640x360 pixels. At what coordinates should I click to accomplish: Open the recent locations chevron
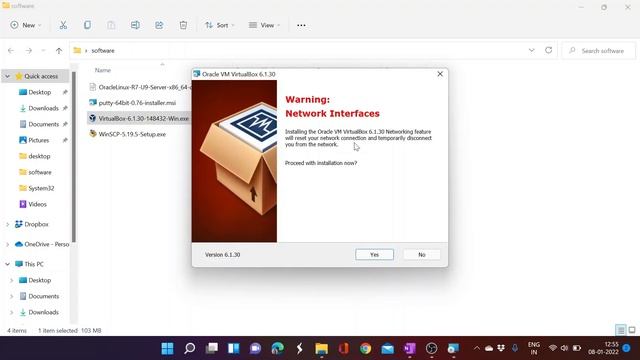43,51
